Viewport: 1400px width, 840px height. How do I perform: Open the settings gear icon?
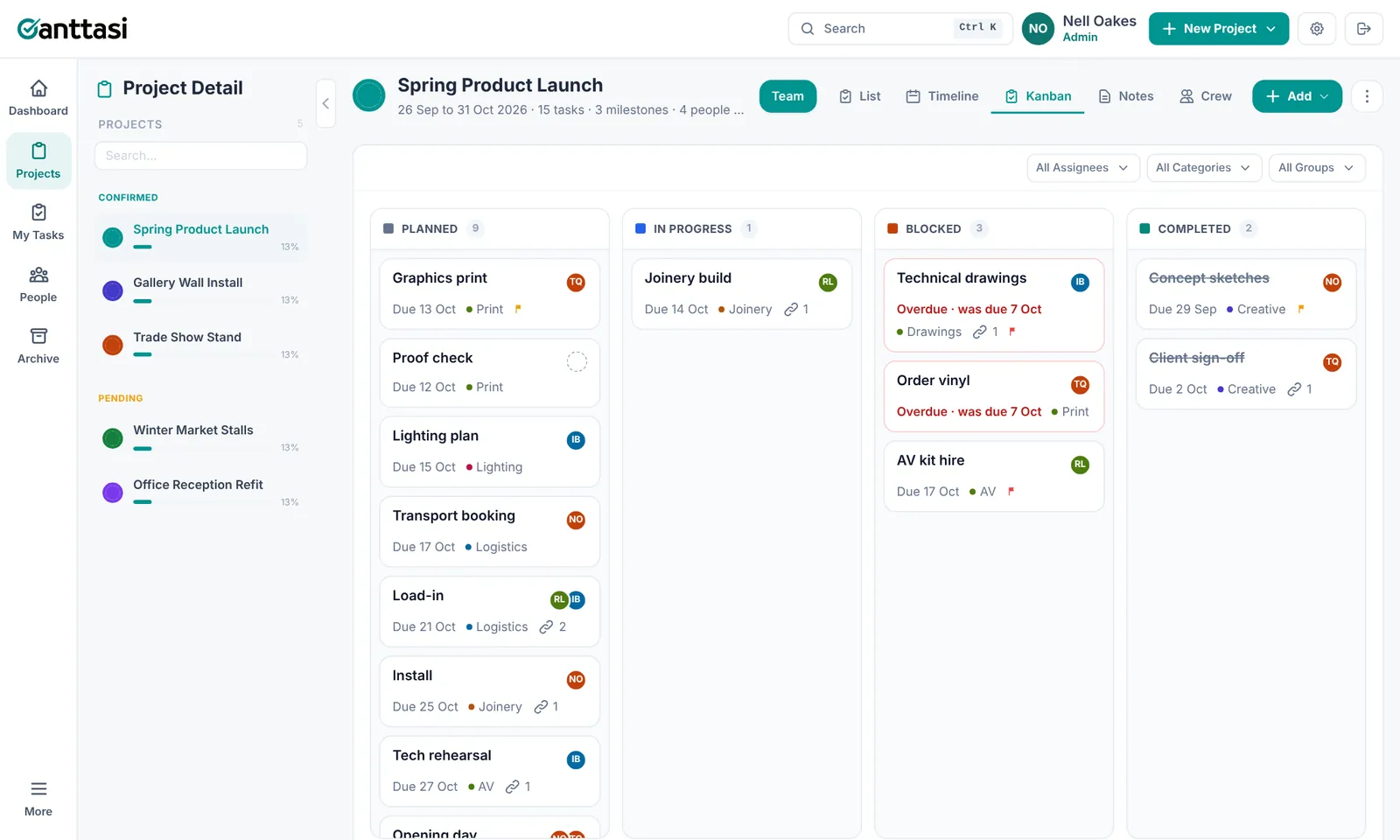click(1317, 29)
